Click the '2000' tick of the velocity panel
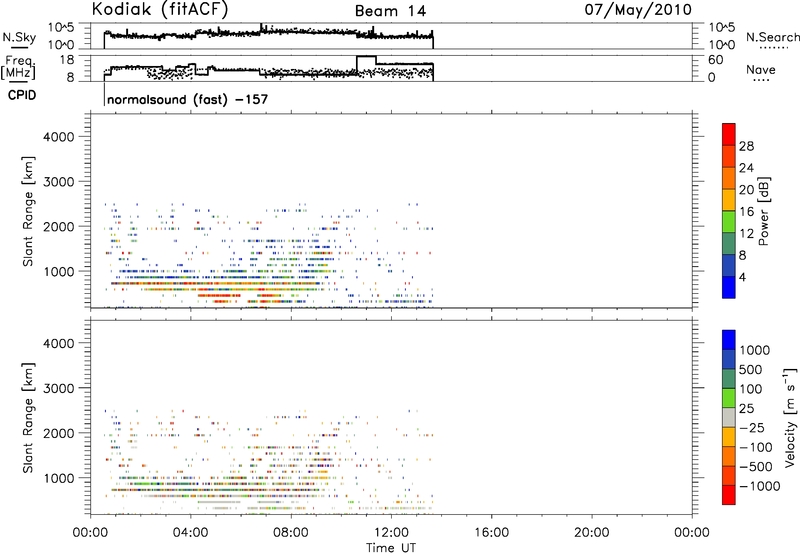The height and width of the screenshot is (554, 800). (58, 433)
